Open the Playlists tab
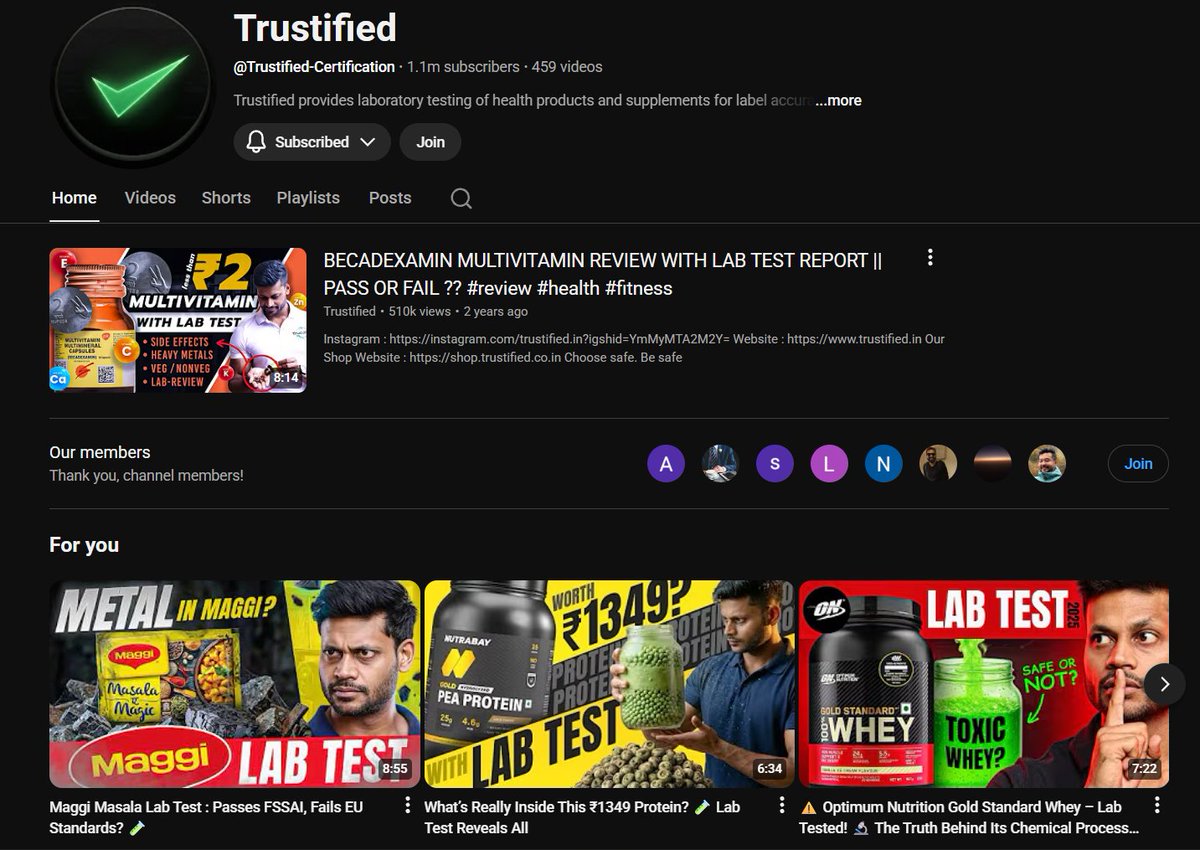The width and height of the screenshot is (1200, 850). pos(308,198)
